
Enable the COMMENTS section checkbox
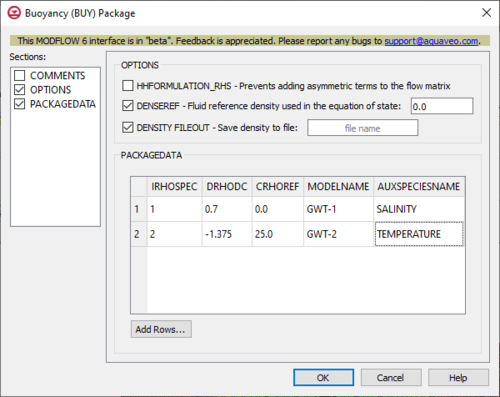tap(20, 76)
